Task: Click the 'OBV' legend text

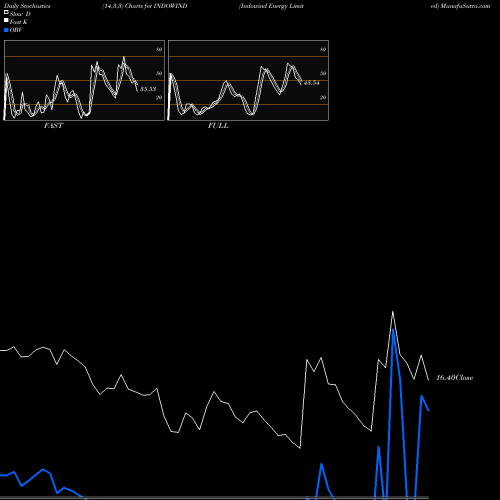Action: 16,30
